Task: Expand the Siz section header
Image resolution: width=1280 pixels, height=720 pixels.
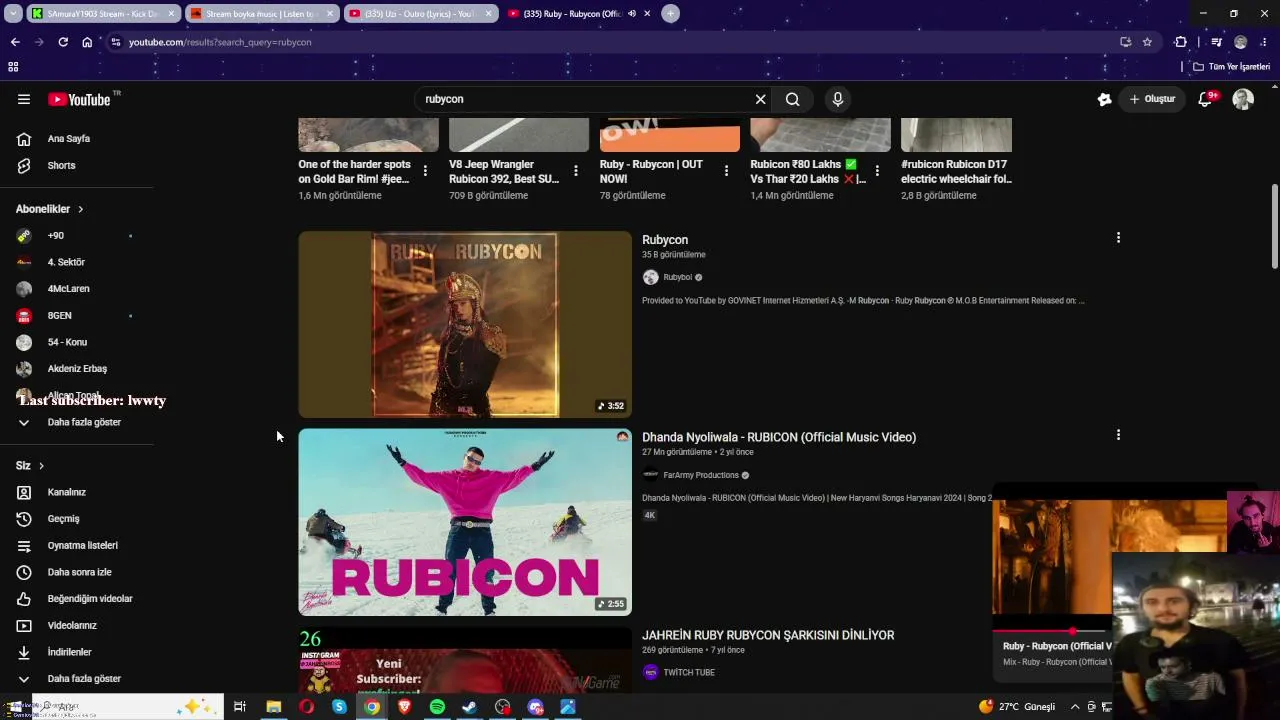Action: [x=30, y=466]
